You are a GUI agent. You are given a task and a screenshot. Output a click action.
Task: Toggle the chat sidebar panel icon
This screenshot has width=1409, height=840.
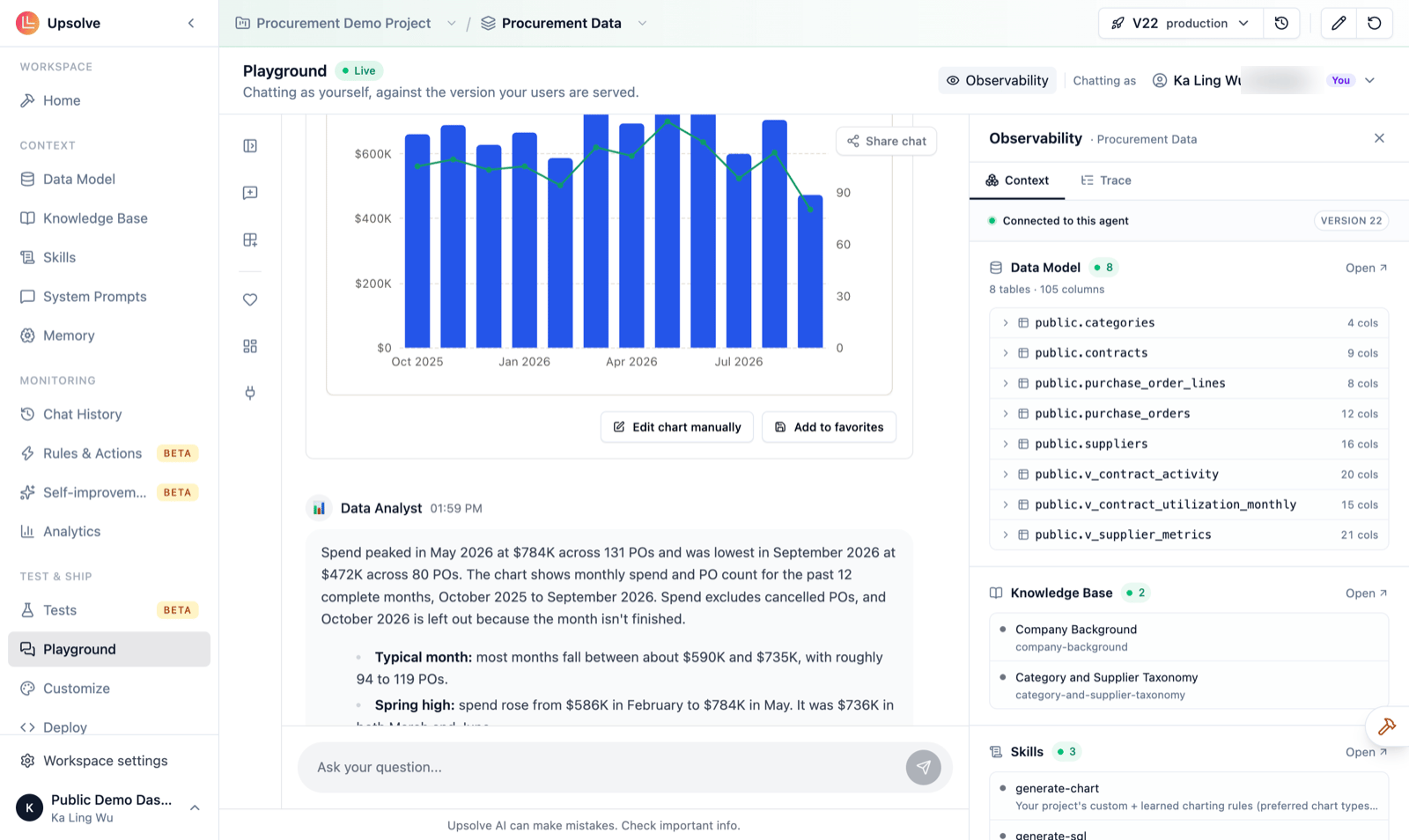tap(250, 146)
